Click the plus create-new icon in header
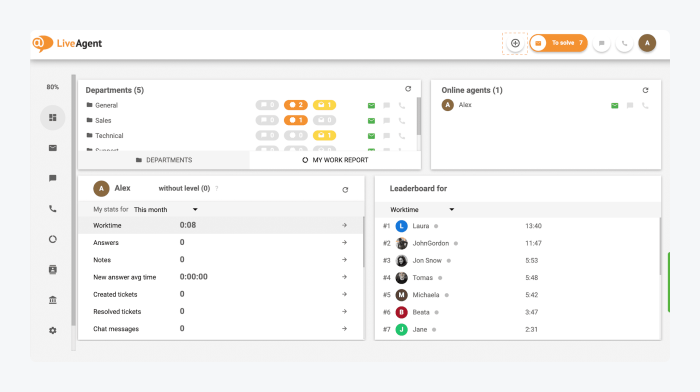The image size is (700, 392). coord(515,43)
